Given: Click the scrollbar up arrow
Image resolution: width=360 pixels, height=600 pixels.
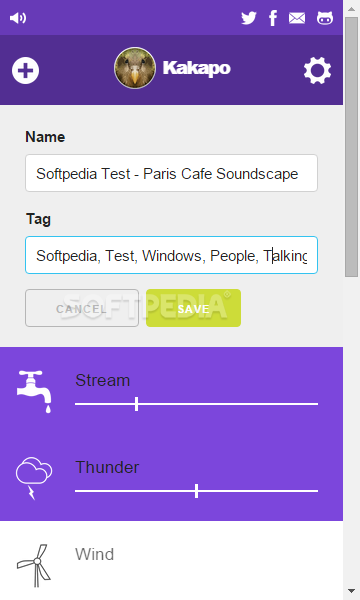Looking at the screenshot, I should [x=352, y=8].
